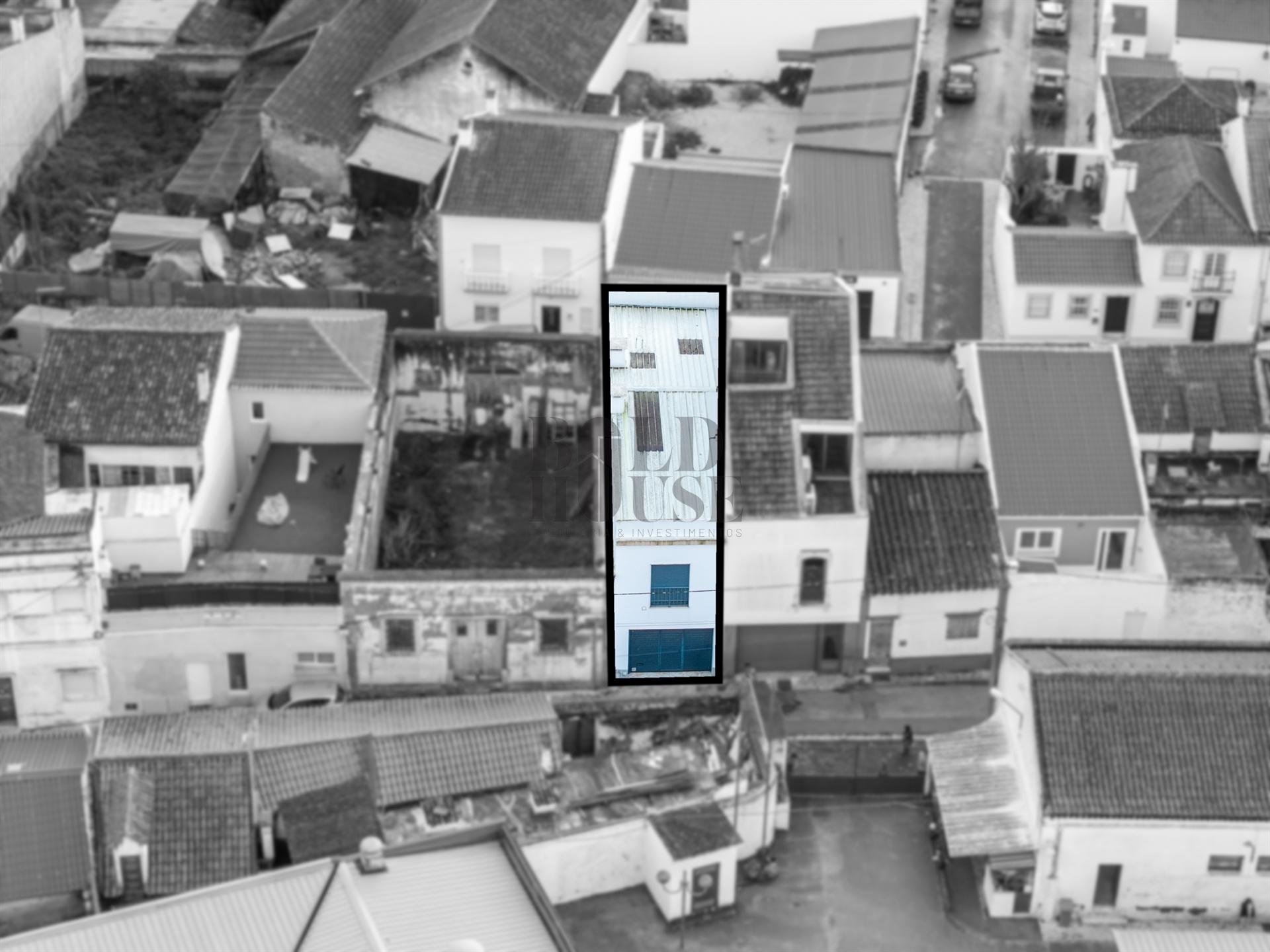
Task: Click the blue garage door of highlighted building
Action: pyautogui.click(x=670, y=651)
